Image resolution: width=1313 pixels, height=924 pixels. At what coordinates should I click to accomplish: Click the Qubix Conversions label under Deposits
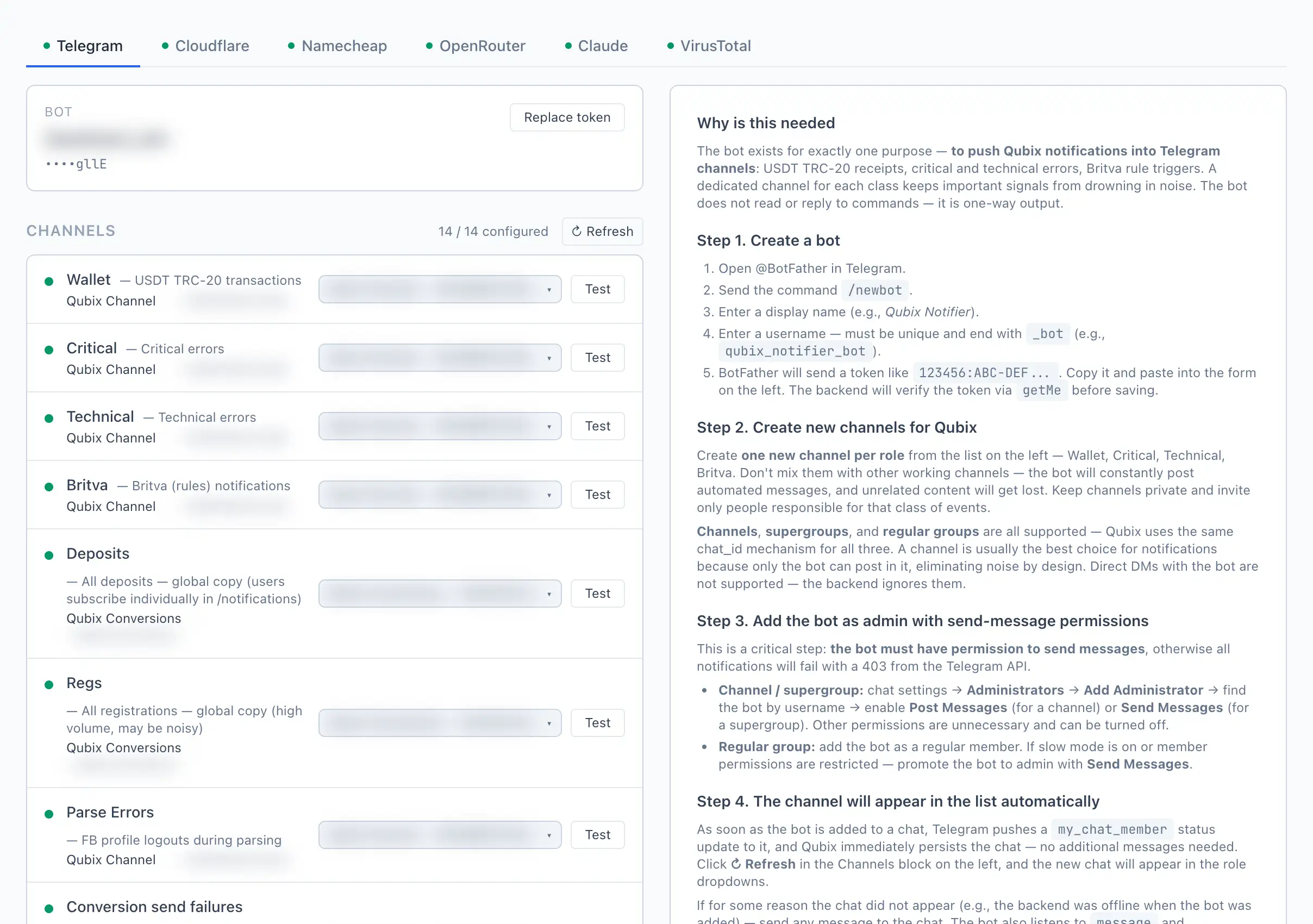(x=123, y=619)
